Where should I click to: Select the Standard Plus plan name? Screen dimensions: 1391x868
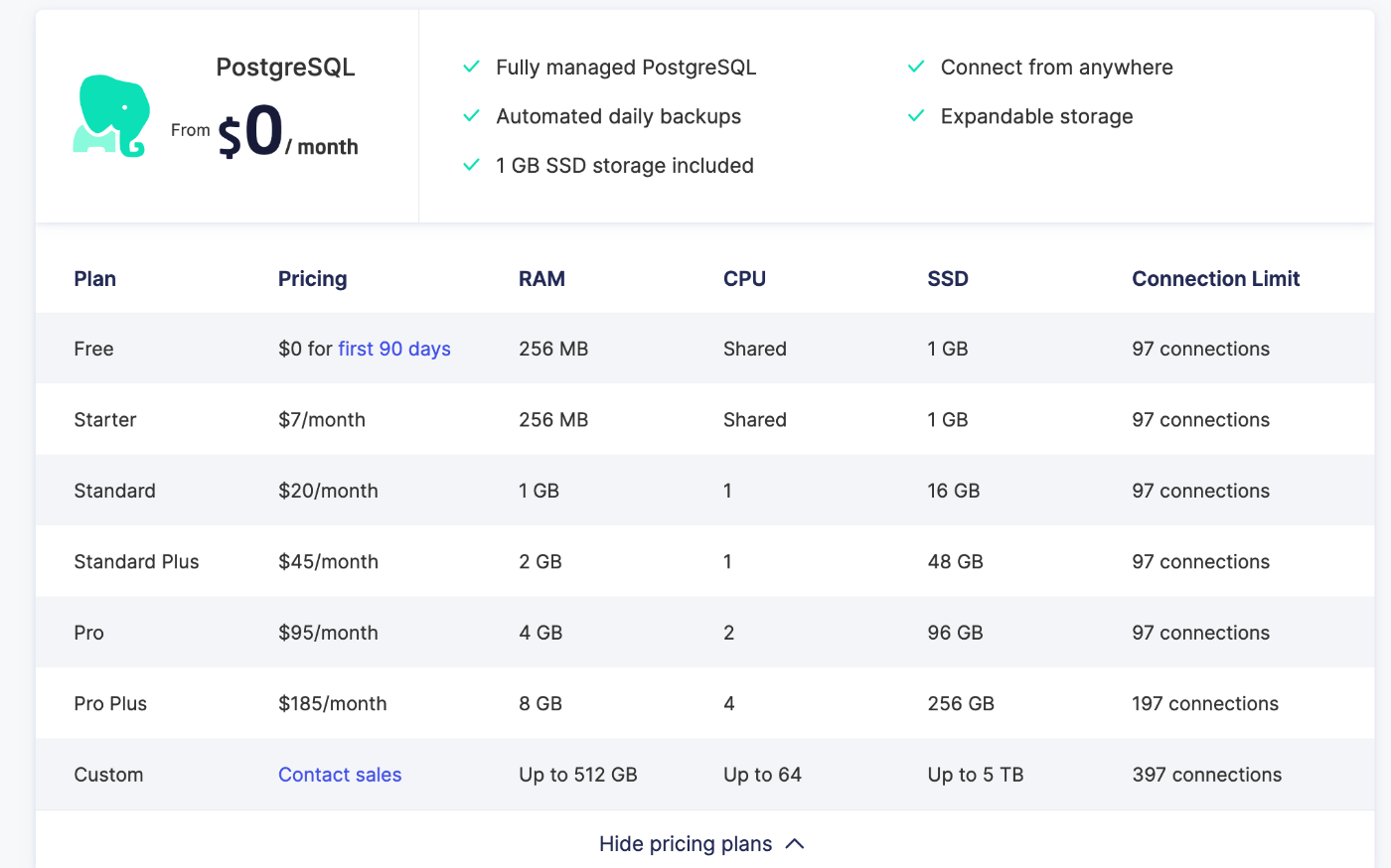coord(136,562)
